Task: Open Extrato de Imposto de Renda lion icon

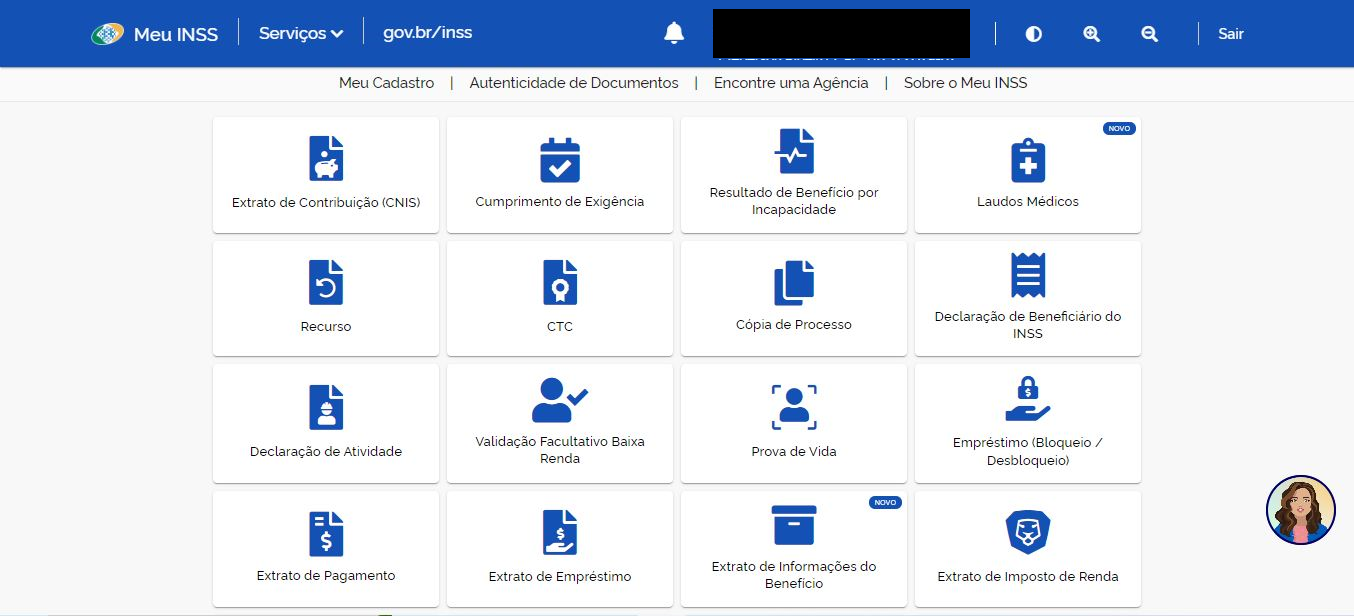Action: (1028, 533)
